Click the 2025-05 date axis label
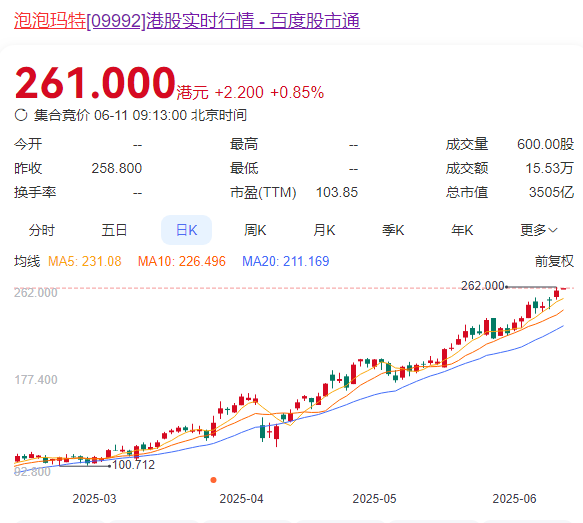Viewport: 583px width, 523px height. coord(374,498)
